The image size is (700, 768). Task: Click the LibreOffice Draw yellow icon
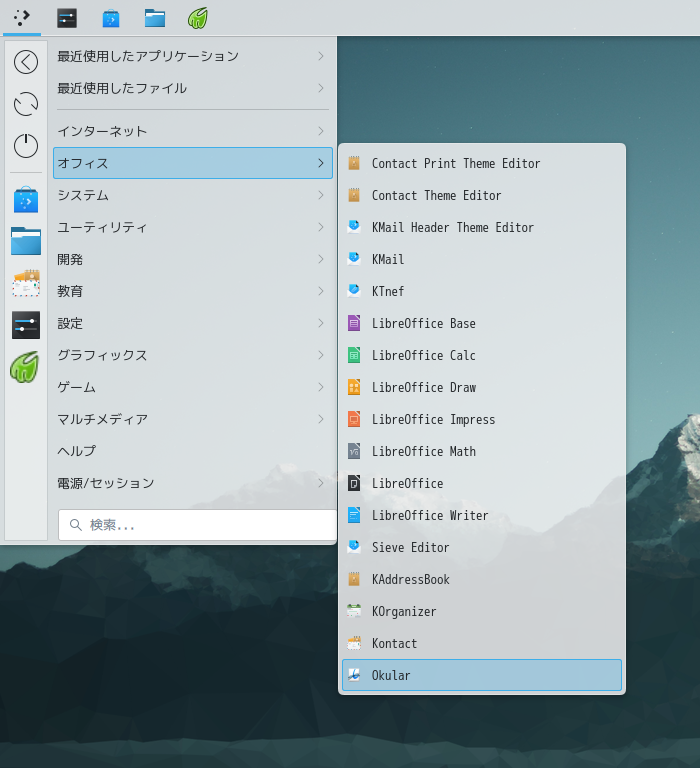pyautogui.click(x=354, y=387)
